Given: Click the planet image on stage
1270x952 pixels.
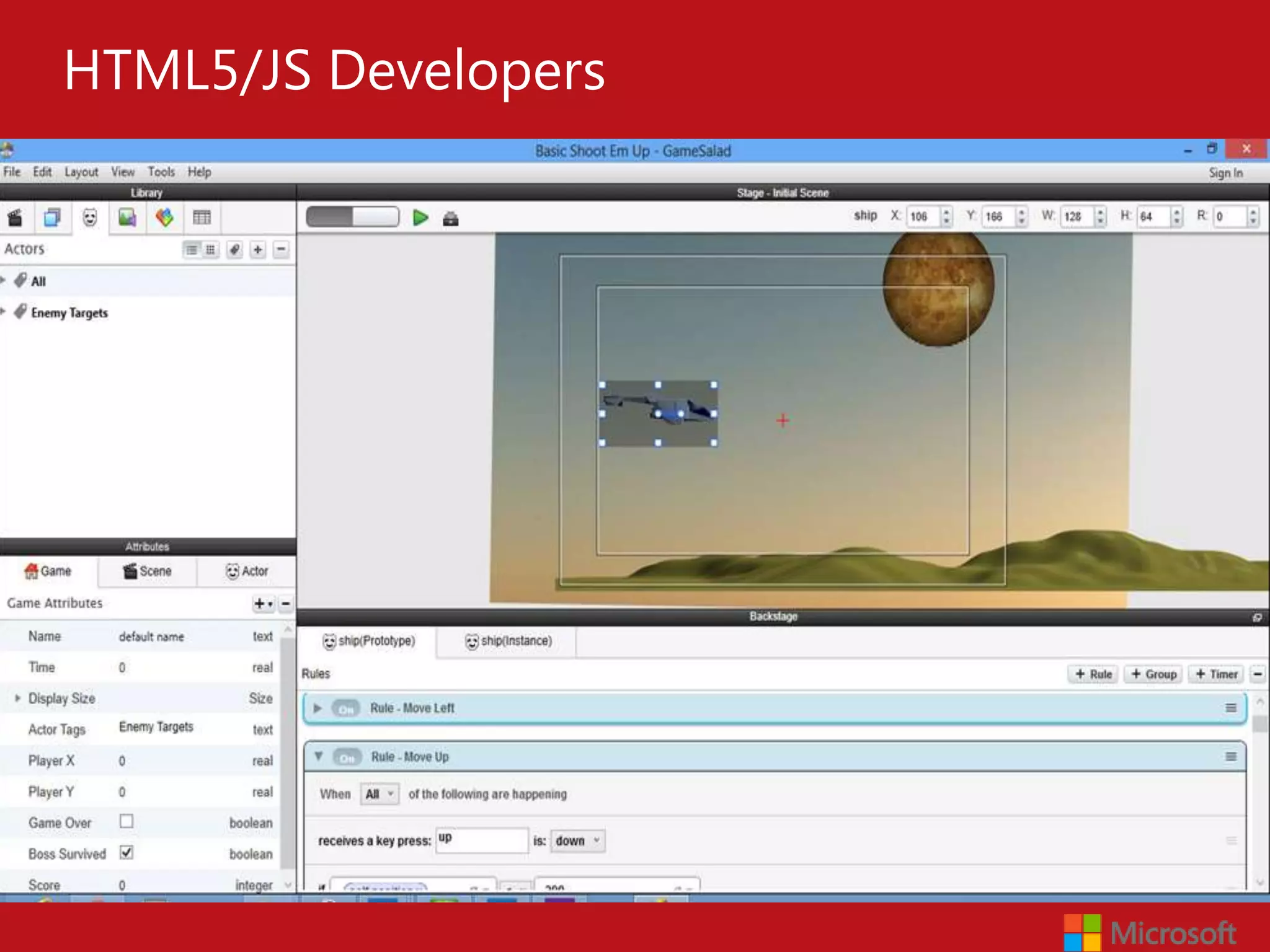Looking at the screenshot, I should tap(938, 289).
